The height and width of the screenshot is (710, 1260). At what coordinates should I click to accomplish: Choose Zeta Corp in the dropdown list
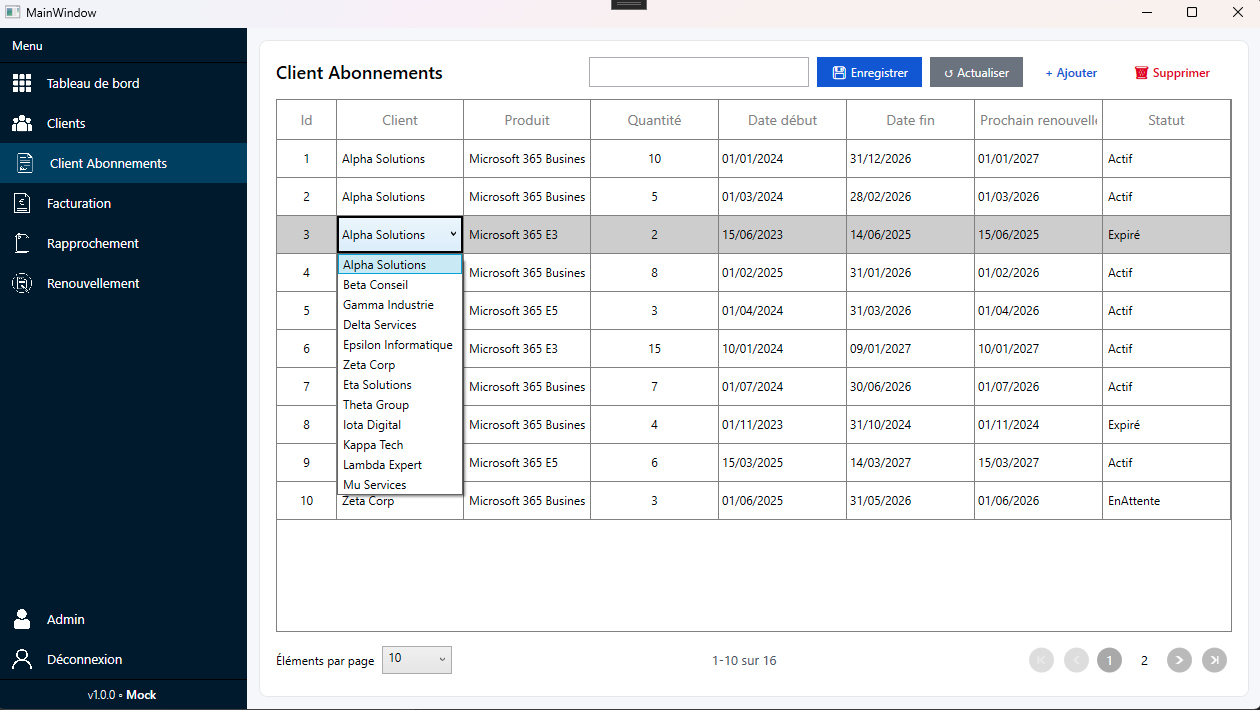400,365
